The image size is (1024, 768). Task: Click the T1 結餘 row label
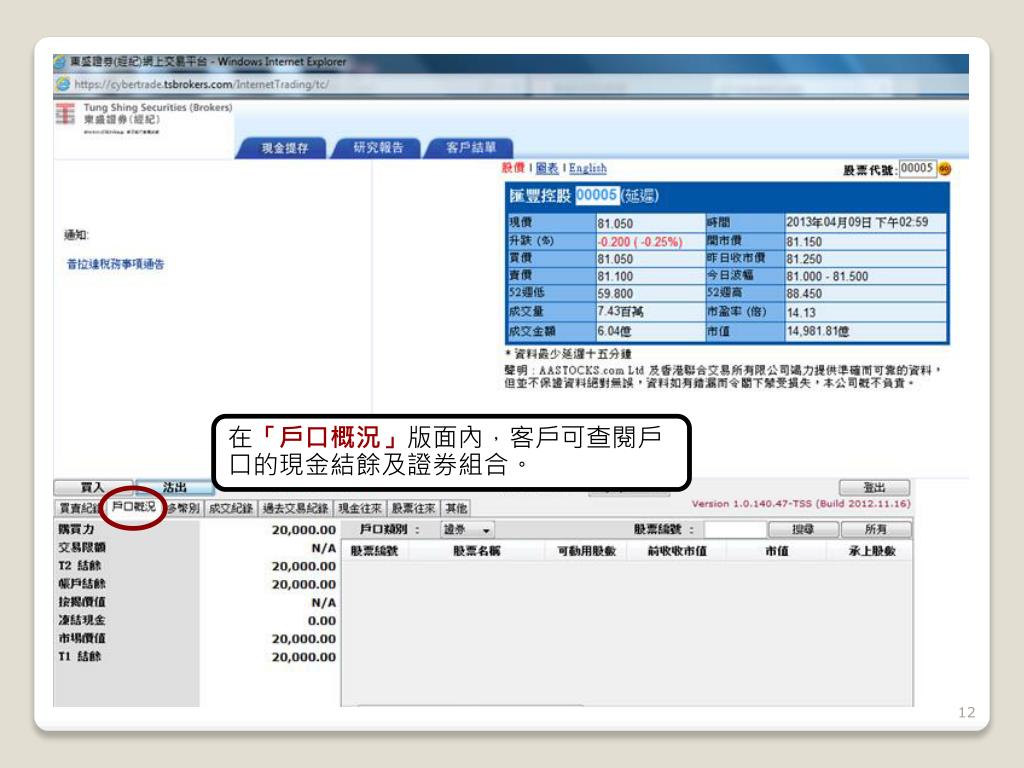click(80, 656)
